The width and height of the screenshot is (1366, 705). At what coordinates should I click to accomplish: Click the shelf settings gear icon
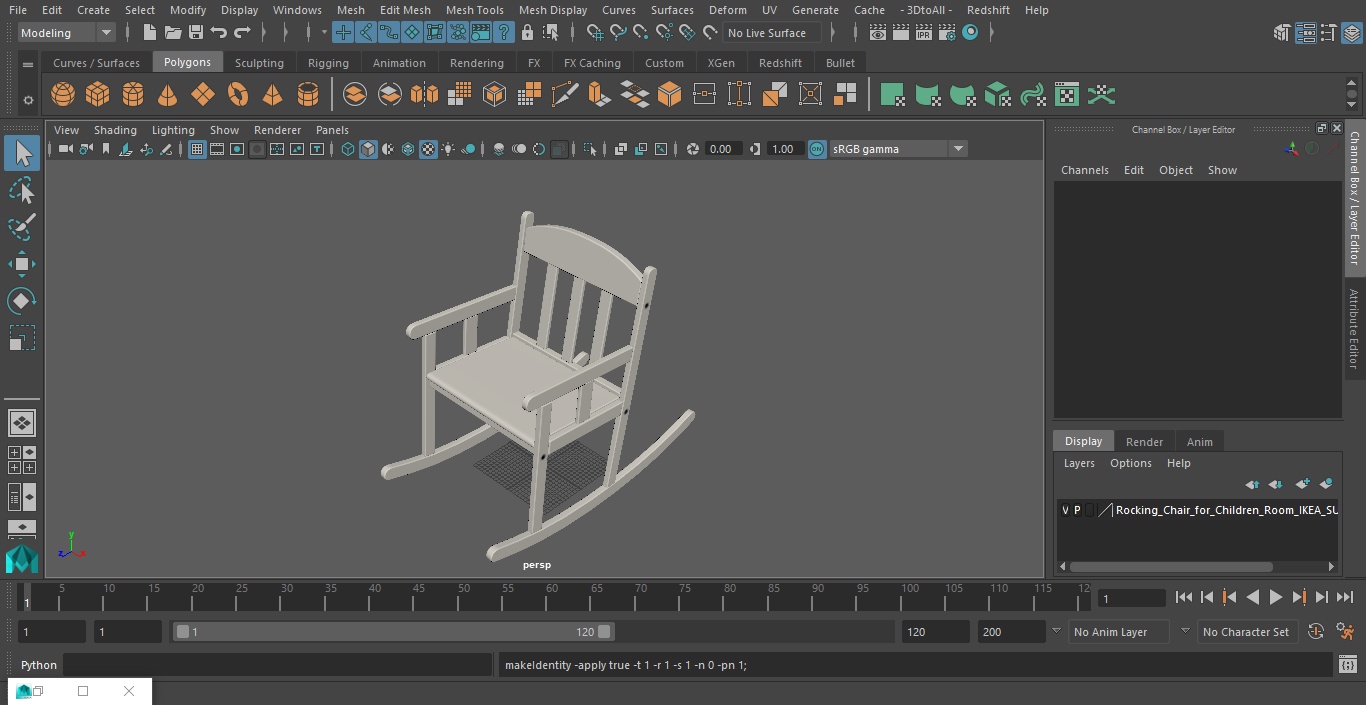[28, 100]
